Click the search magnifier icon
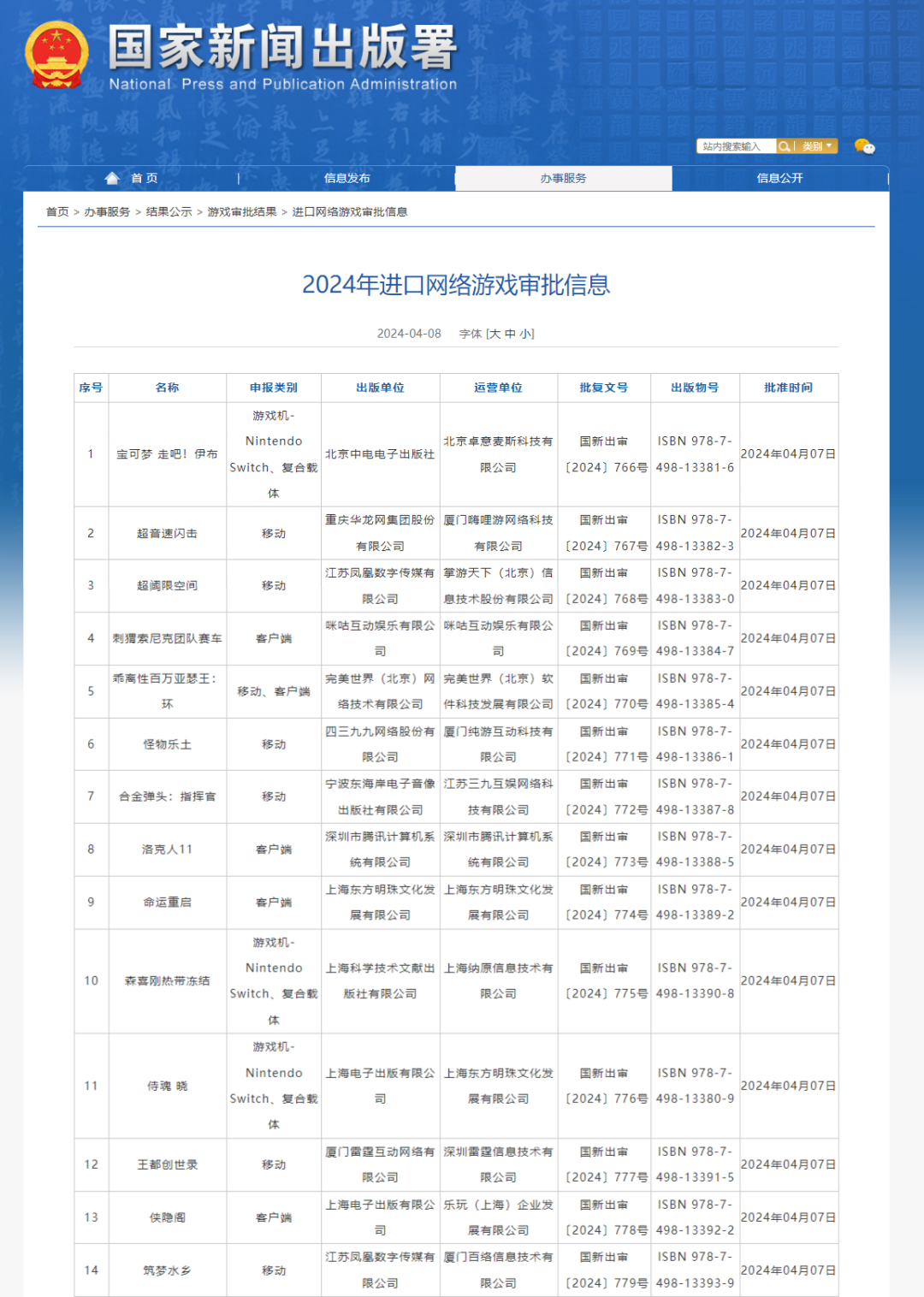 (x=785, y=146)
